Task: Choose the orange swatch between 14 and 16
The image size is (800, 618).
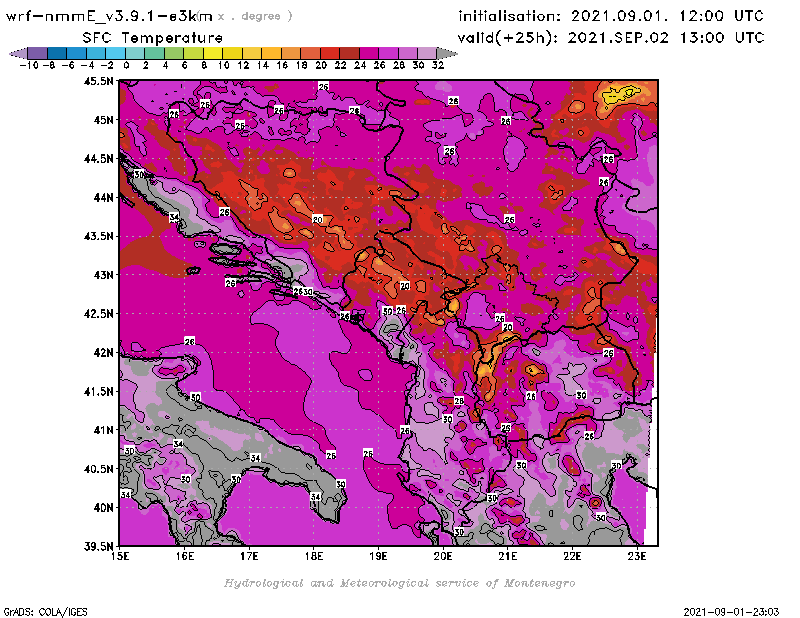Action: [271, 53]
